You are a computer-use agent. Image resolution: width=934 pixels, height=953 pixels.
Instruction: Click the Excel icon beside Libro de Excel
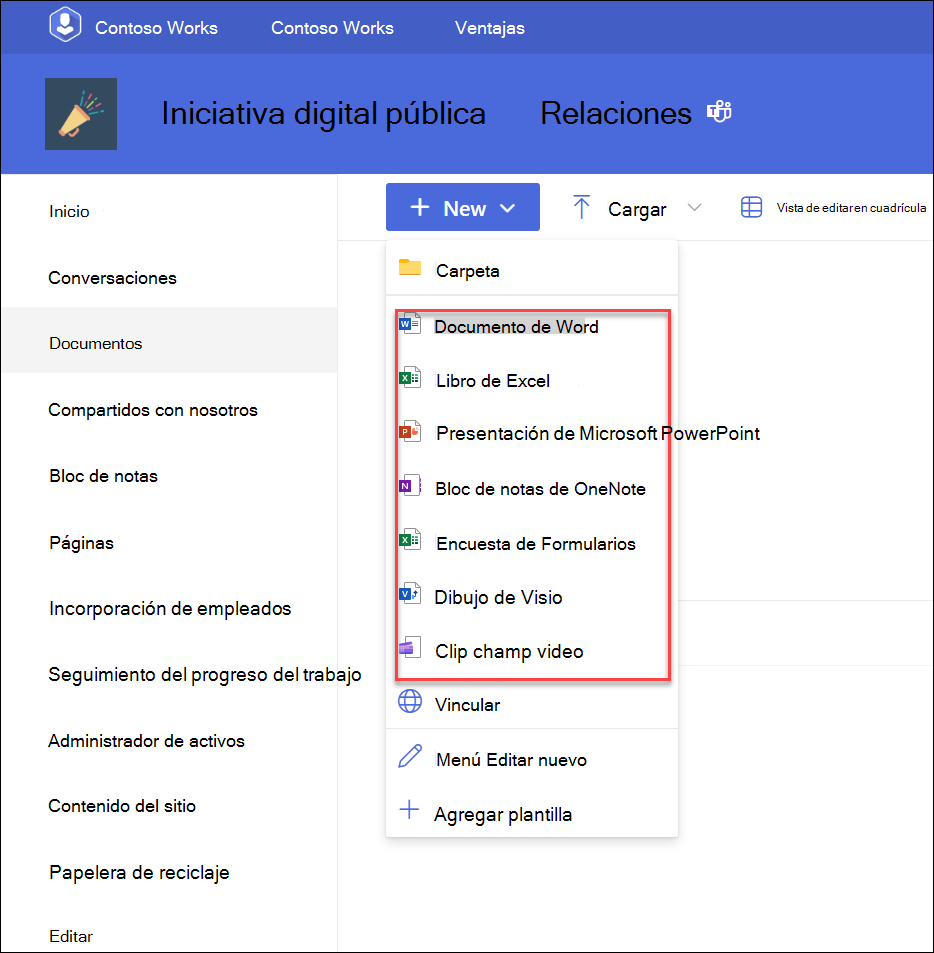tap(410, 378)
